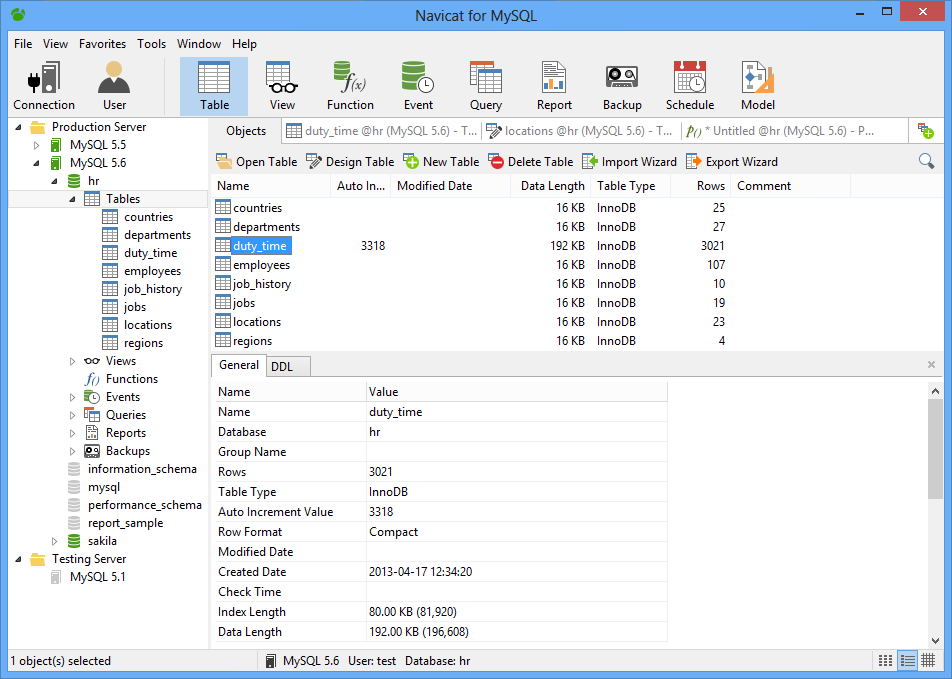Launch the Export Wizard
The height and width of the screenshot is (679, 952).
[x=732, y=162]
